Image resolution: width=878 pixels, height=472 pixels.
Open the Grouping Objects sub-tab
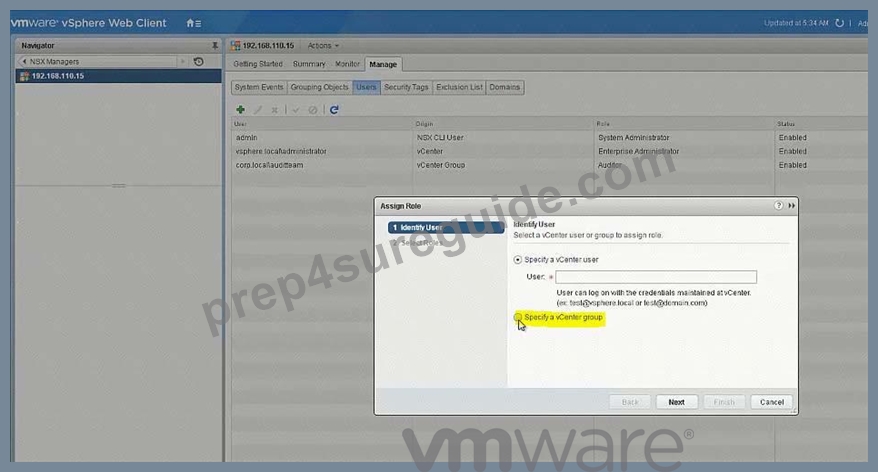319,87
